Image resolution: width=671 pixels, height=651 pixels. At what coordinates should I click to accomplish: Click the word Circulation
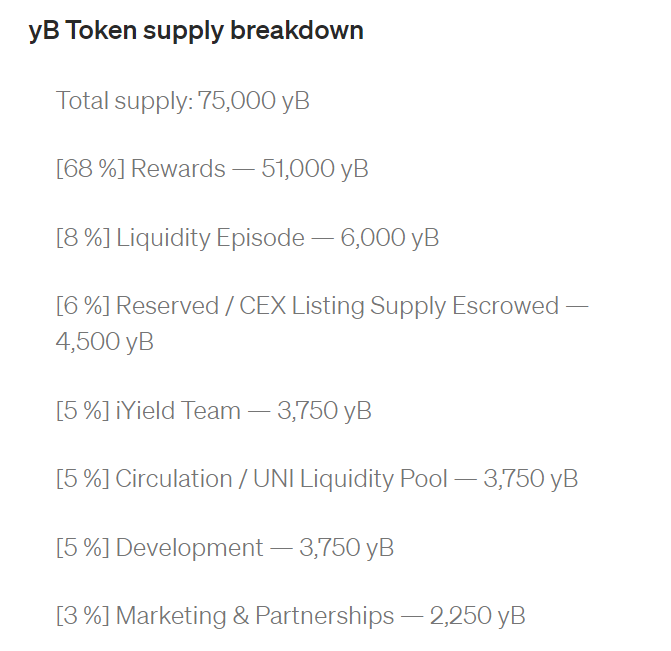(x=174, y=479)
